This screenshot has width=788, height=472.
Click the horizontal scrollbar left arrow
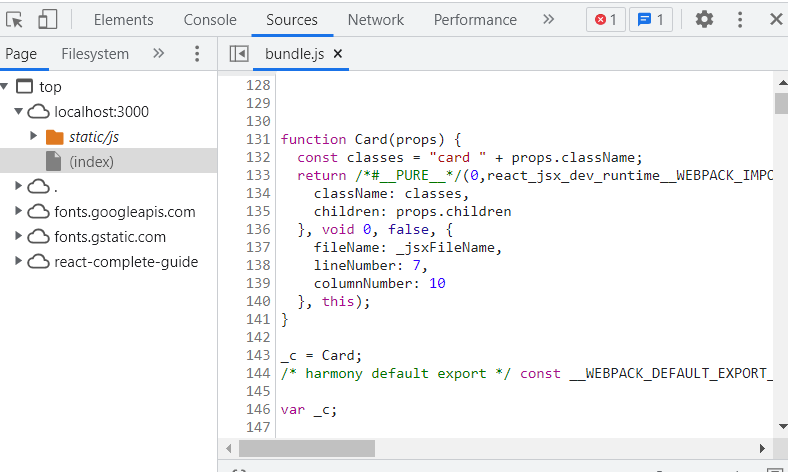229,448
